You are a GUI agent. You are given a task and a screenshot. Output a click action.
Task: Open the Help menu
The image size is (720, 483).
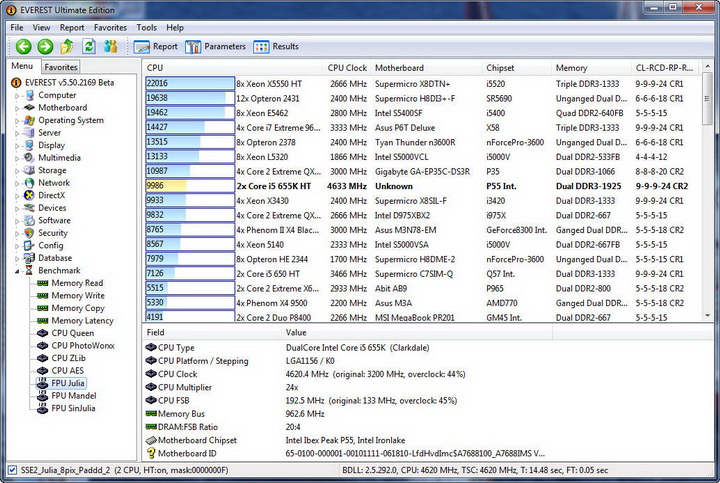(175, 28)
